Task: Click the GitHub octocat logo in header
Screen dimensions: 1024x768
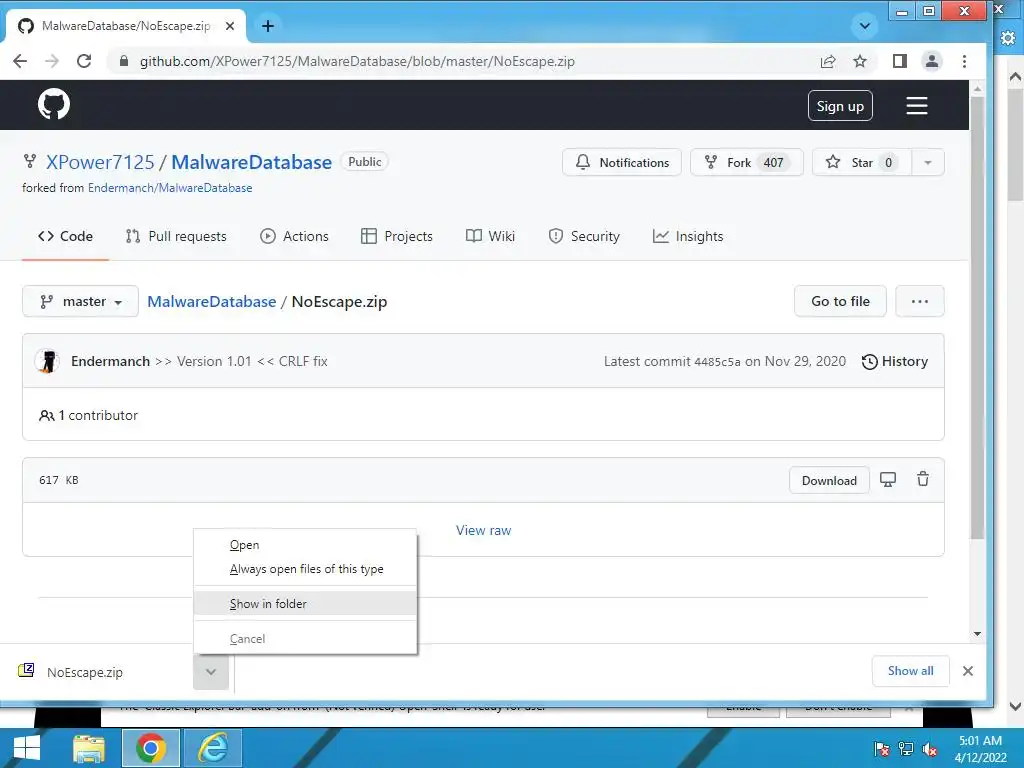Action: click(54, 104)
